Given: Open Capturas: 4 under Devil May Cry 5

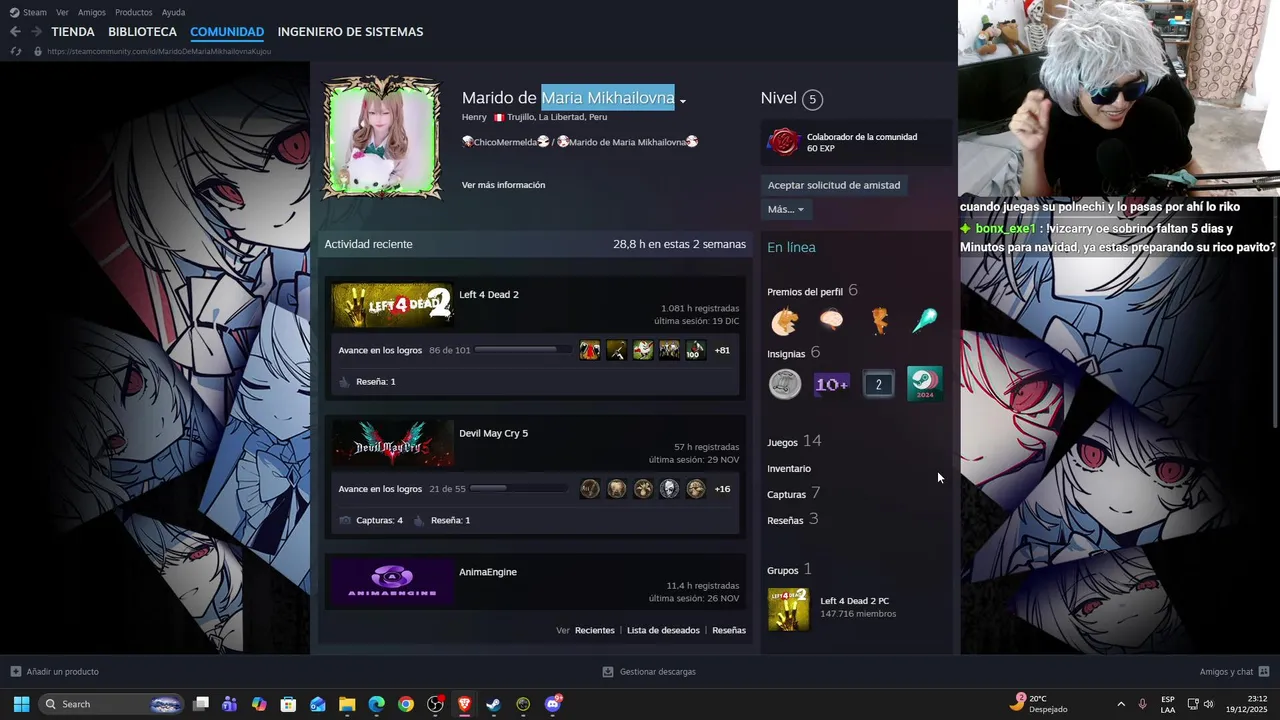Looking at the screenshot, I should [379, 520].
